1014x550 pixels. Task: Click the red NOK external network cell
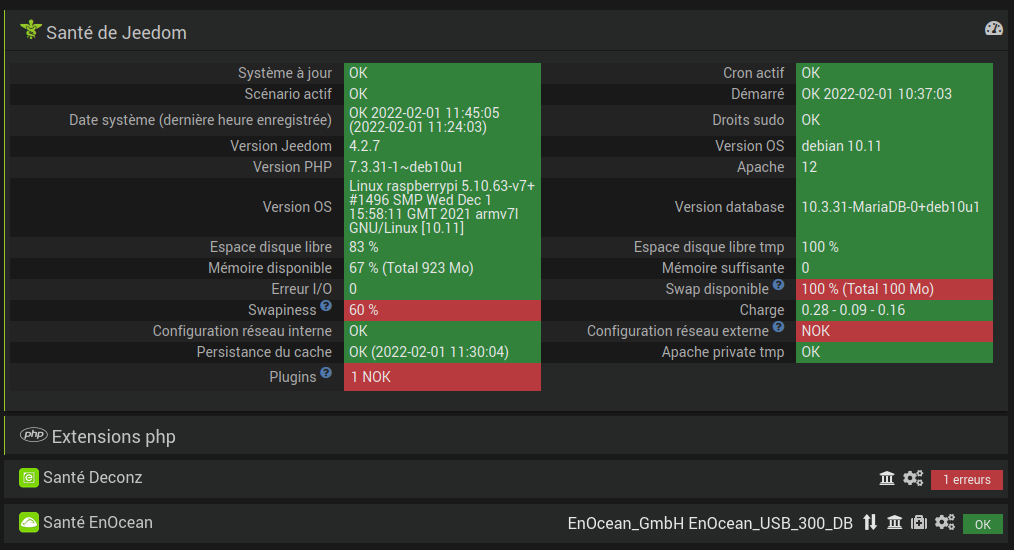(x=894, y=331)
